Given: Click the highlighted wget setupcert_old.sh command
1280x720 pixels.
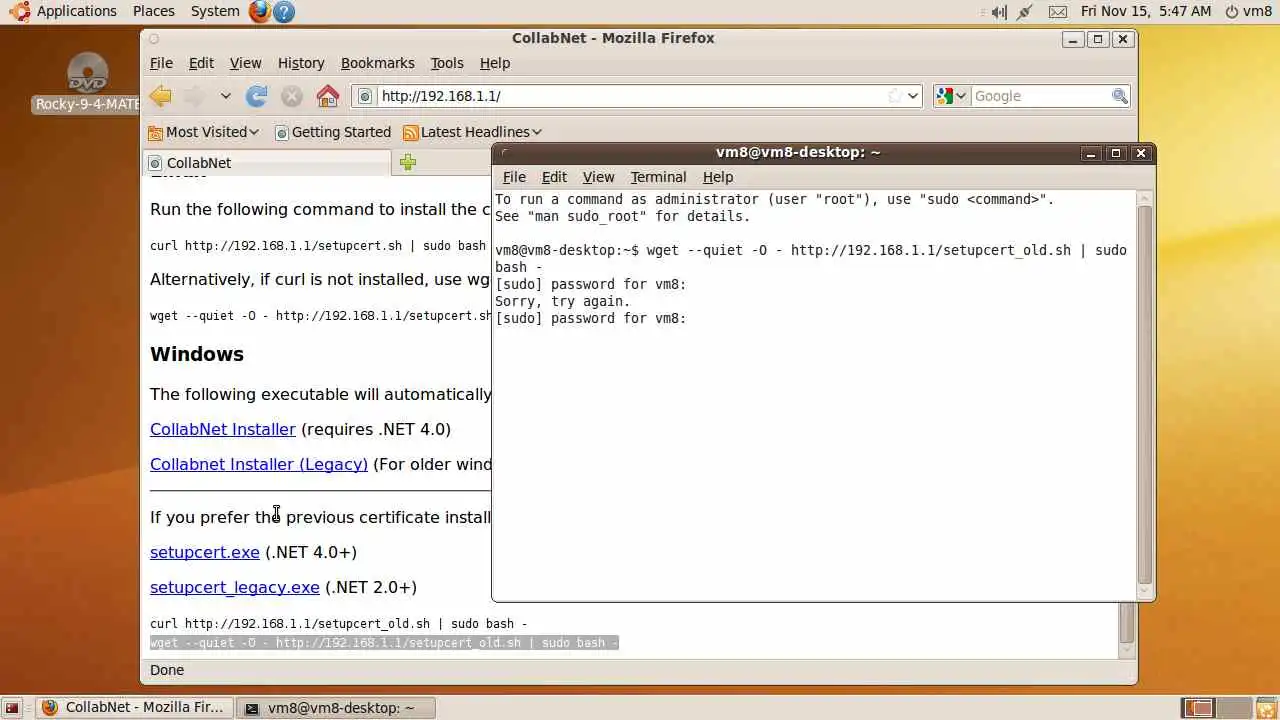Looking at the screenshot, I should (x=384, y=642).
